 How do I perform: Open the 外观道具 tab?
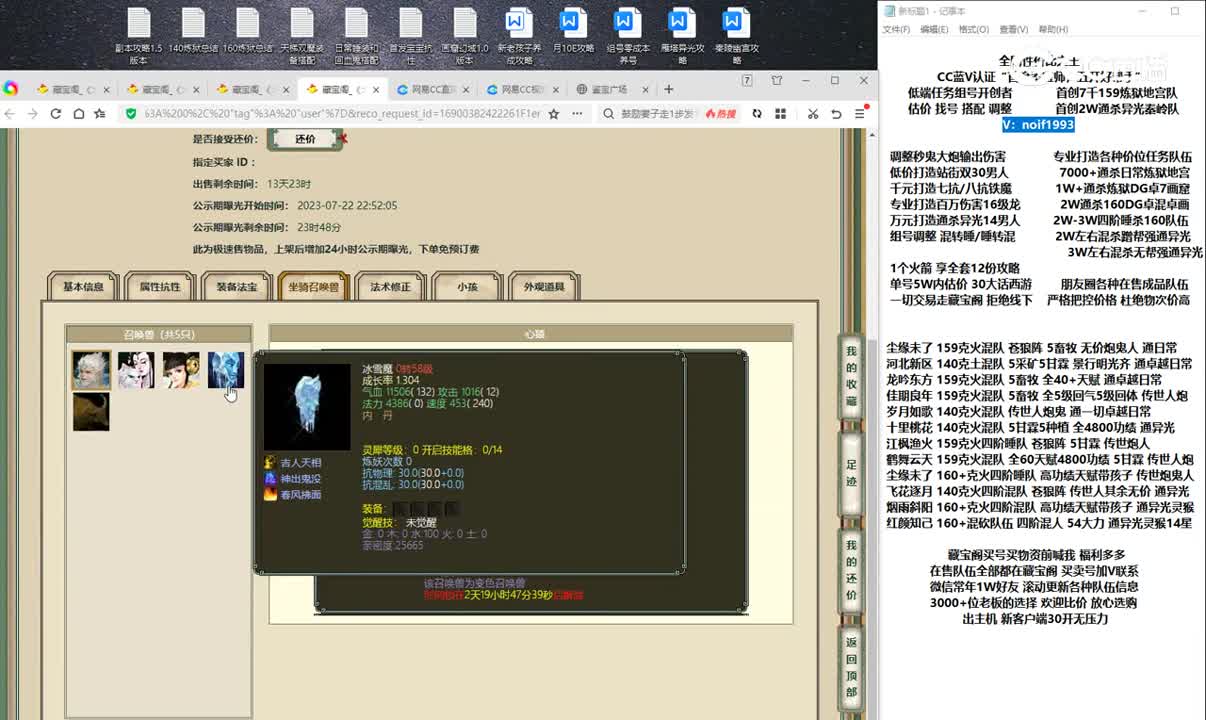(x=544, y=287)
